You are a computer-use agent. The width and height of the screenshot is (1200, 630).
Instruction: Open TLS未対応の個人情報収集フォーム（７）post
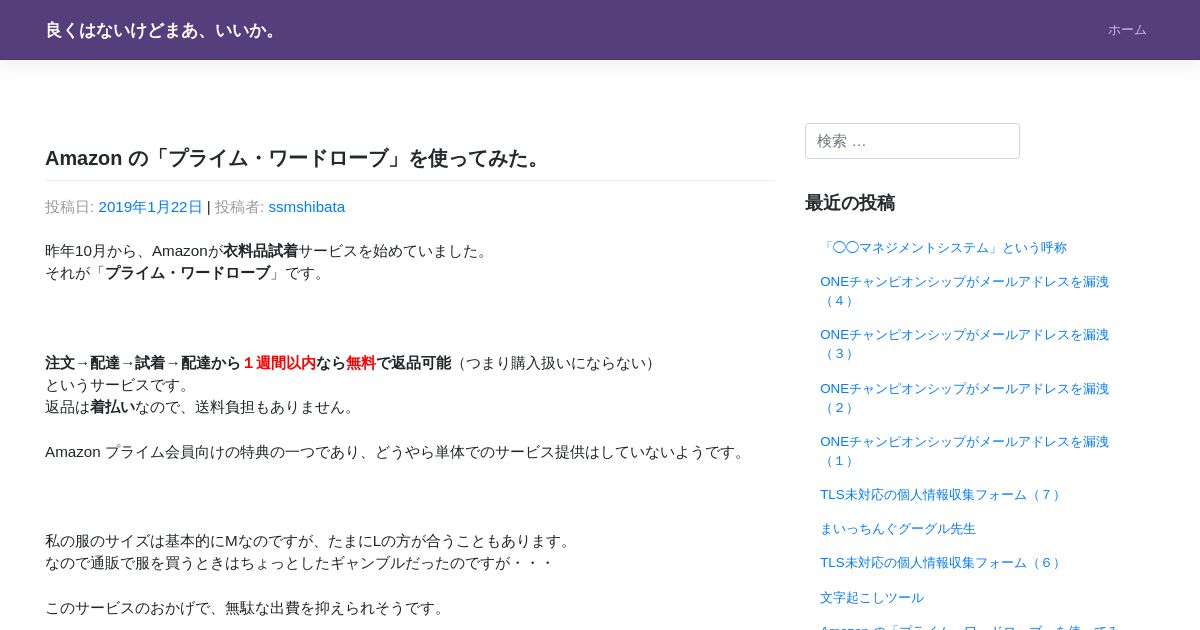(x=942, y=495)
